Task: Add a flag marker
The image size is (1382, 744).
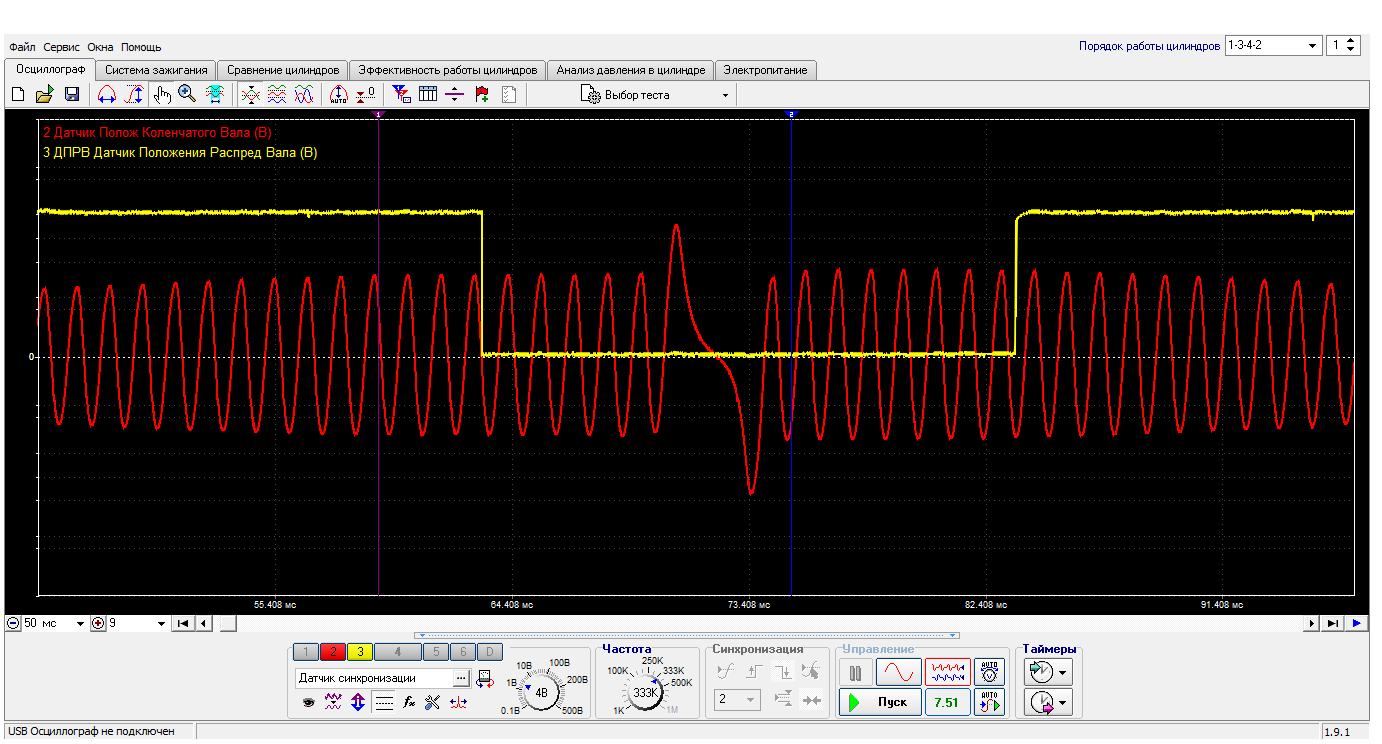Action: tap(482, 94)
